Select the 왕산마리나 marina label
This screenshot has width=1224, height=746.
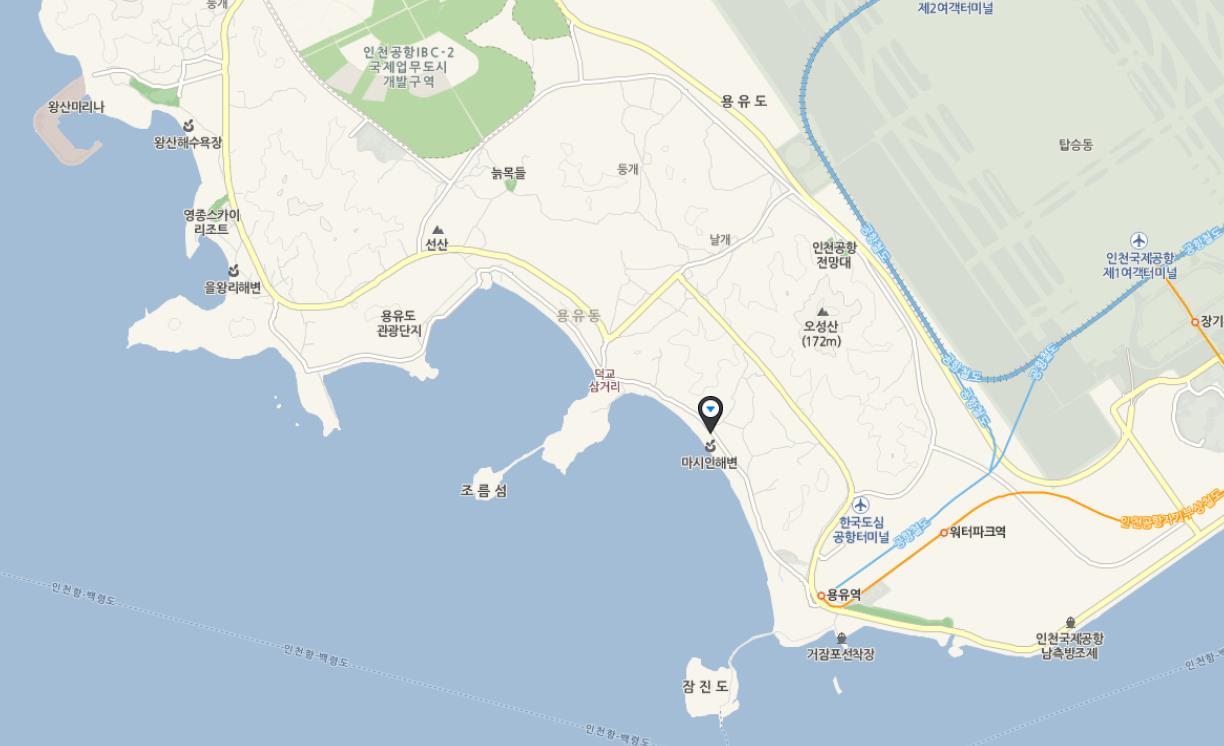(76, 107)
